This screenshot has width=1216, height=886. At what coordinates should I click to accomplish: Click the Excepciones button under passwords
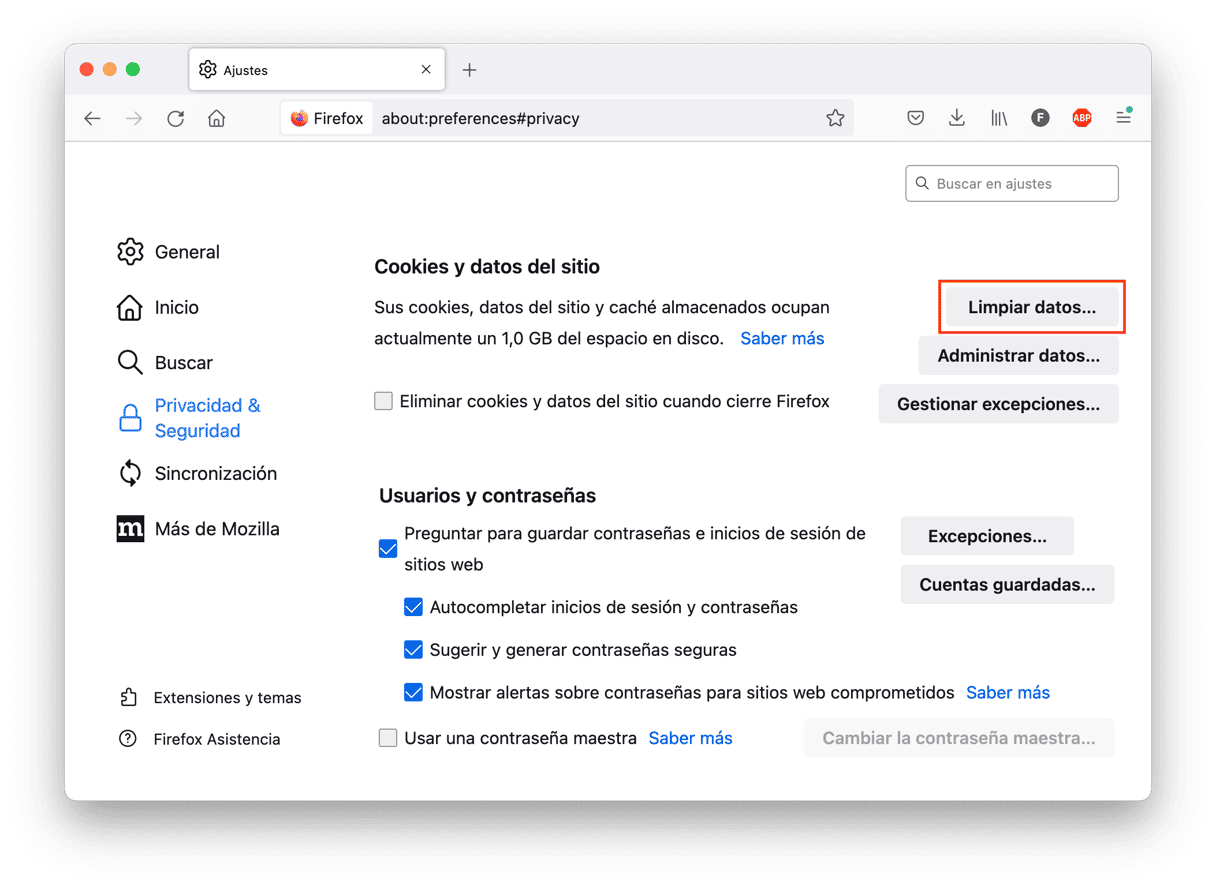pyautogui.click(x=987, y=536)
